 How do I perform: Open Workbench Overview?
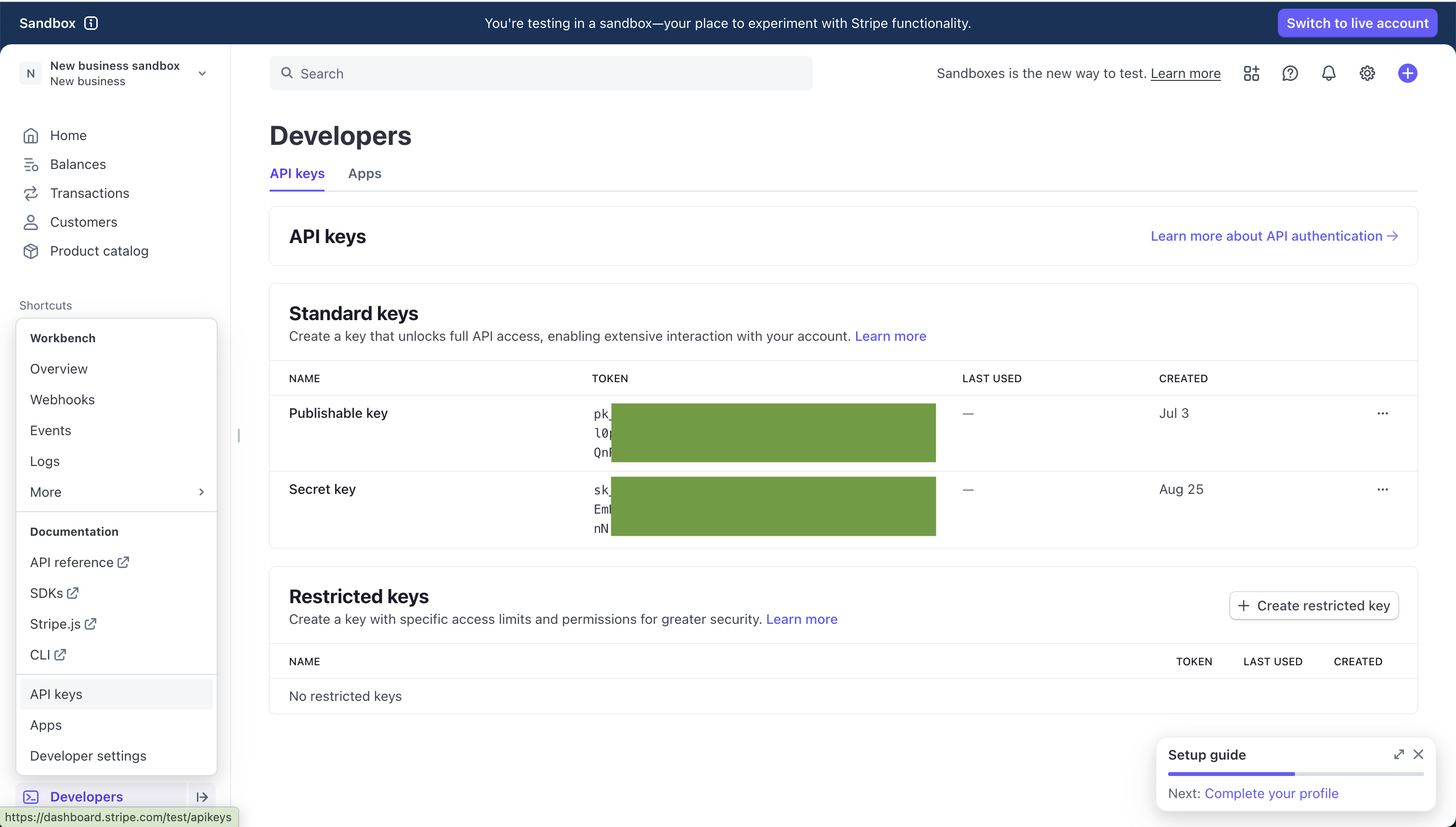click(59, 369)
